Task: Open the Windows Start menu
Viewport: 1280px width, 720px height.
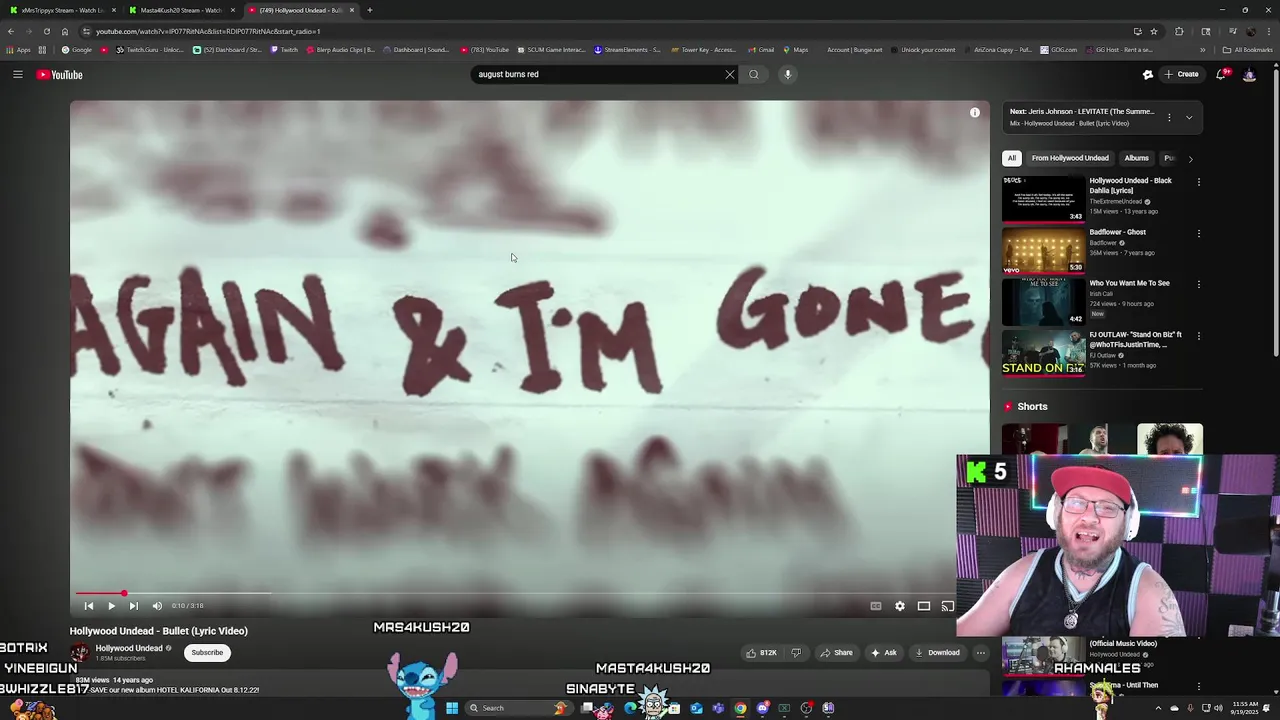Action: 452,708
